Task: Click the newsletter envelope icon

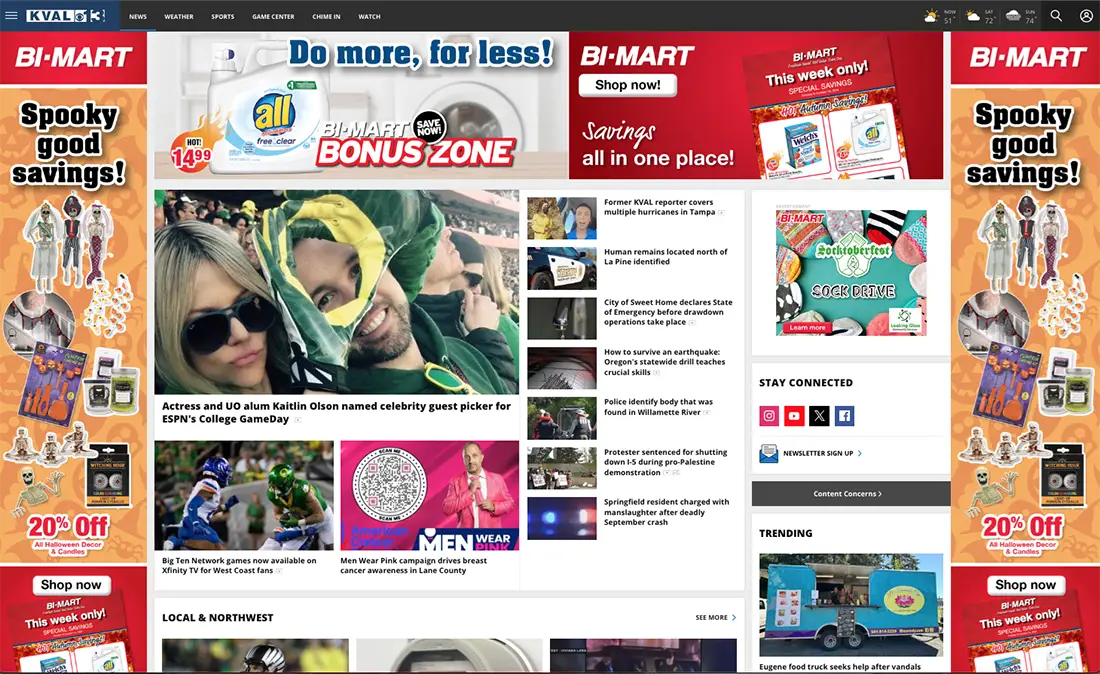Action: (x=768, y=453)
